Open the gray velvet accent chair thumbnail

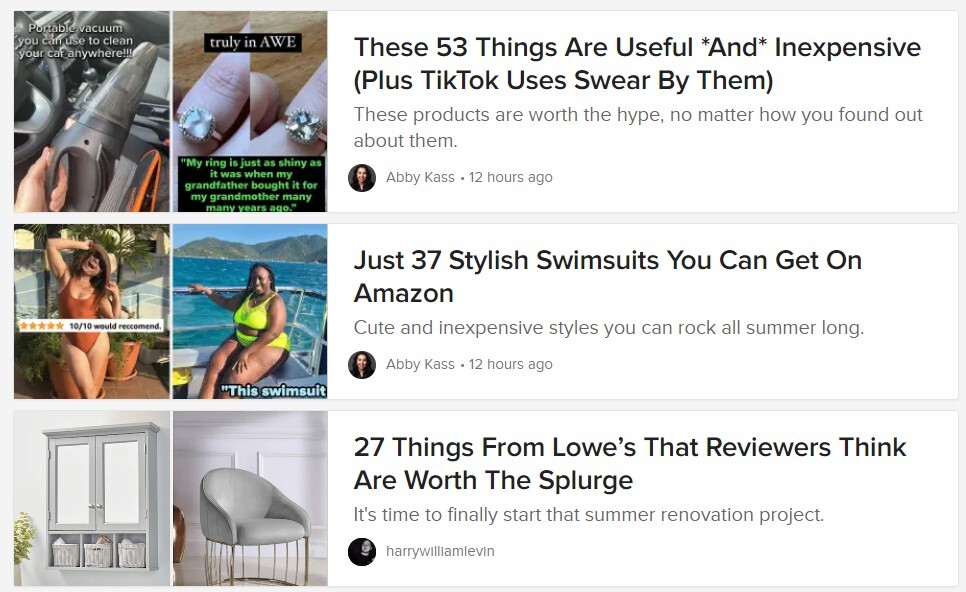pyautogui.click(x=250, y=498)
